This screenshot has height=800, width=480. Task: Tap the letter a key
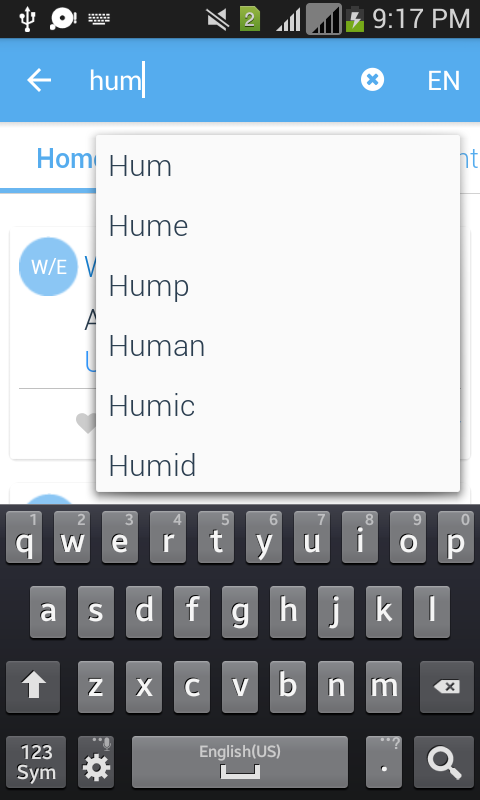click(x=48, y=611)
